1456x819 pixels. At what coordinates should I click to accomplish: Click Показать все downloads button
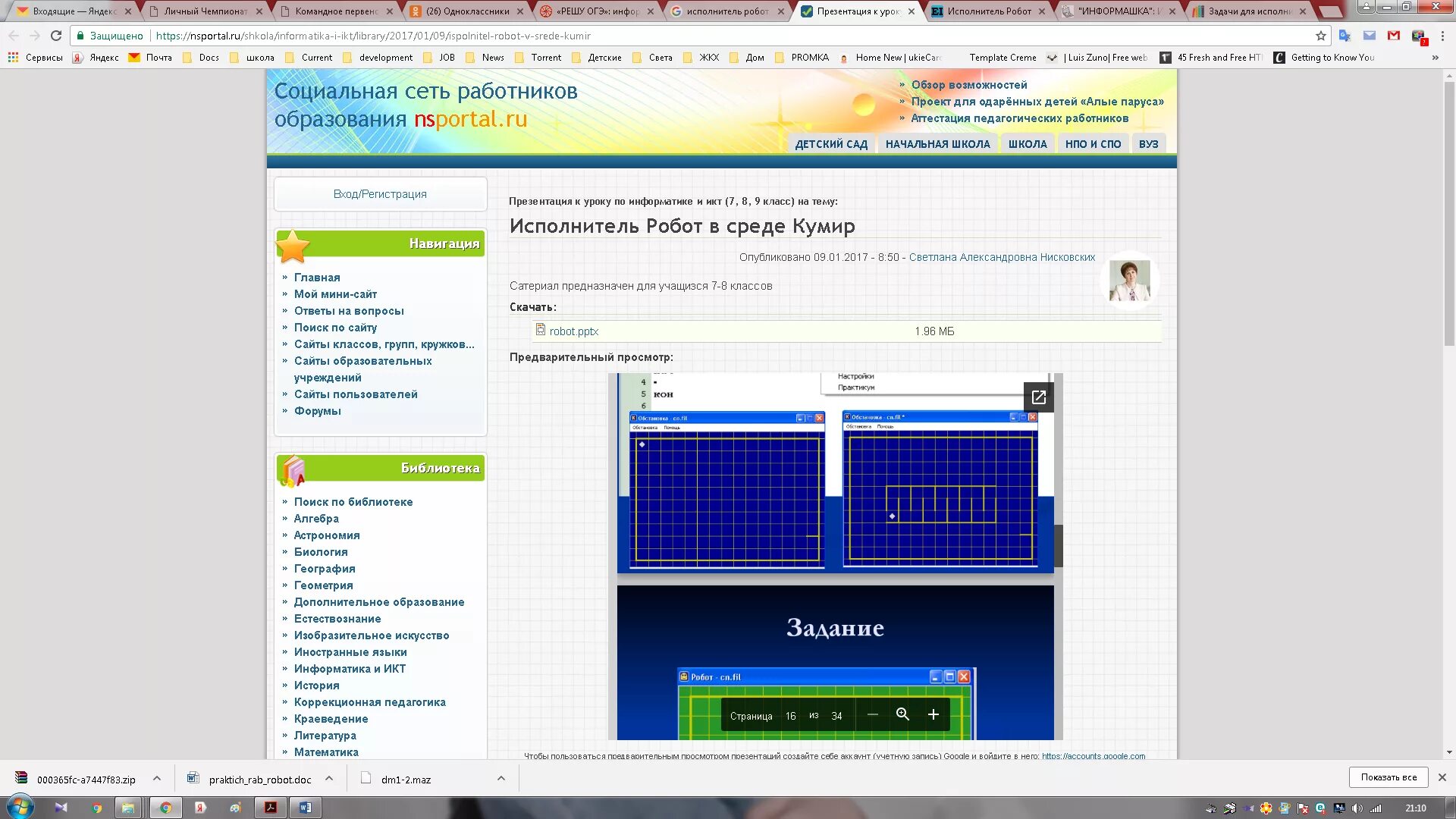1388,777
